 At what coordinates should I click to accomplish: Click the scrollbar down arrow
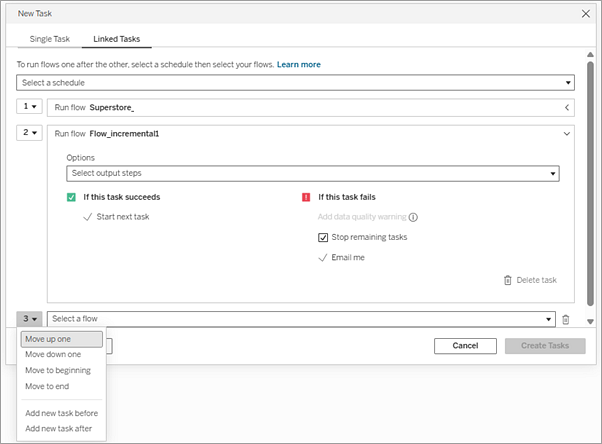(590, 321)
